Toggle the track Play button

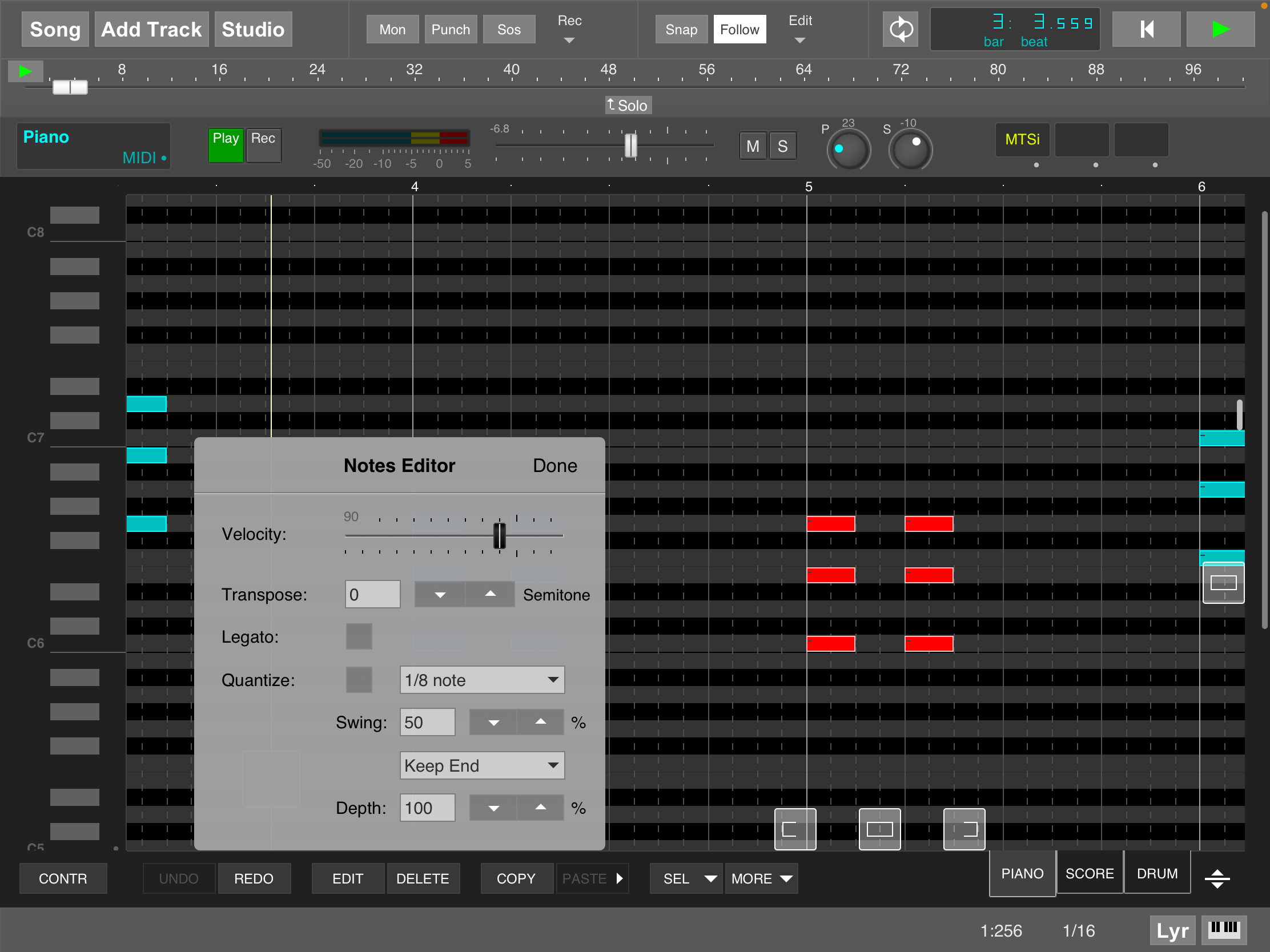pyautogui.click(x=226, y=145)
